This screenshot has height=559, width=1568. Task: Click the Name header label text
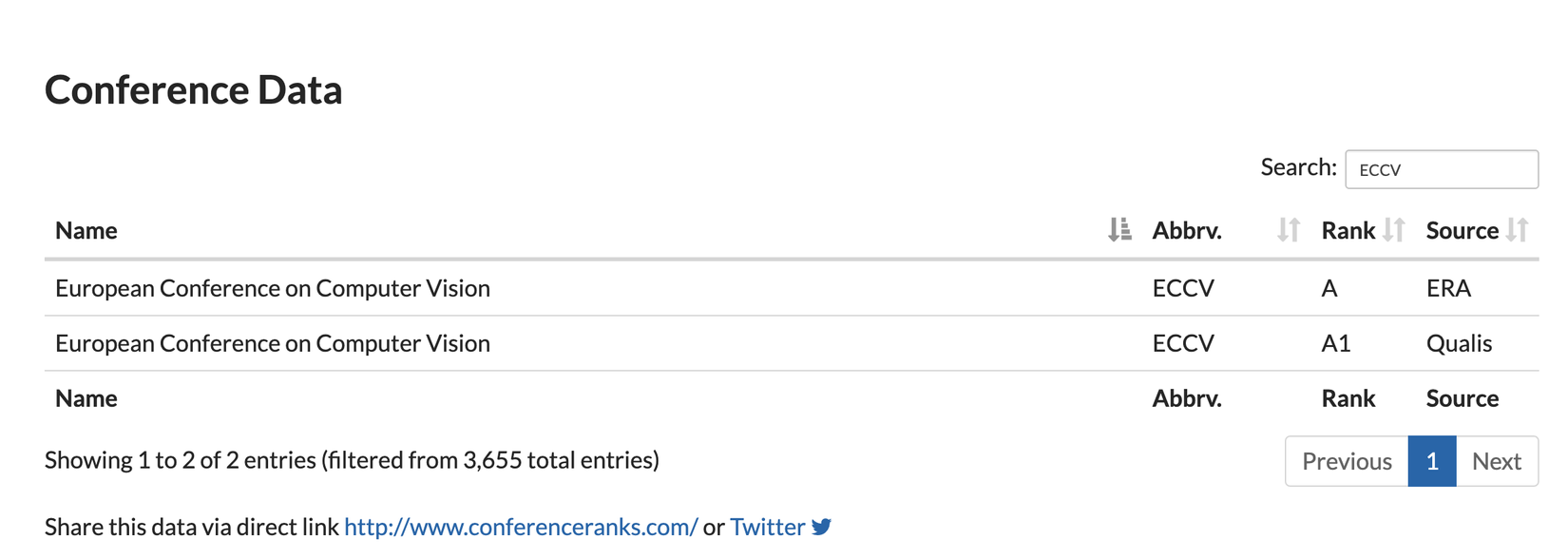(86, 230)
